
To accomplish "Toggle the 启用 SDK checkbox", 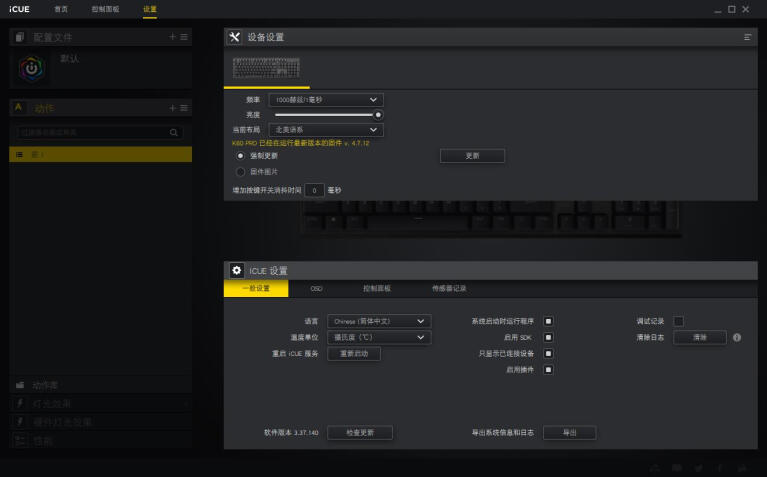I will coord(548,337).
